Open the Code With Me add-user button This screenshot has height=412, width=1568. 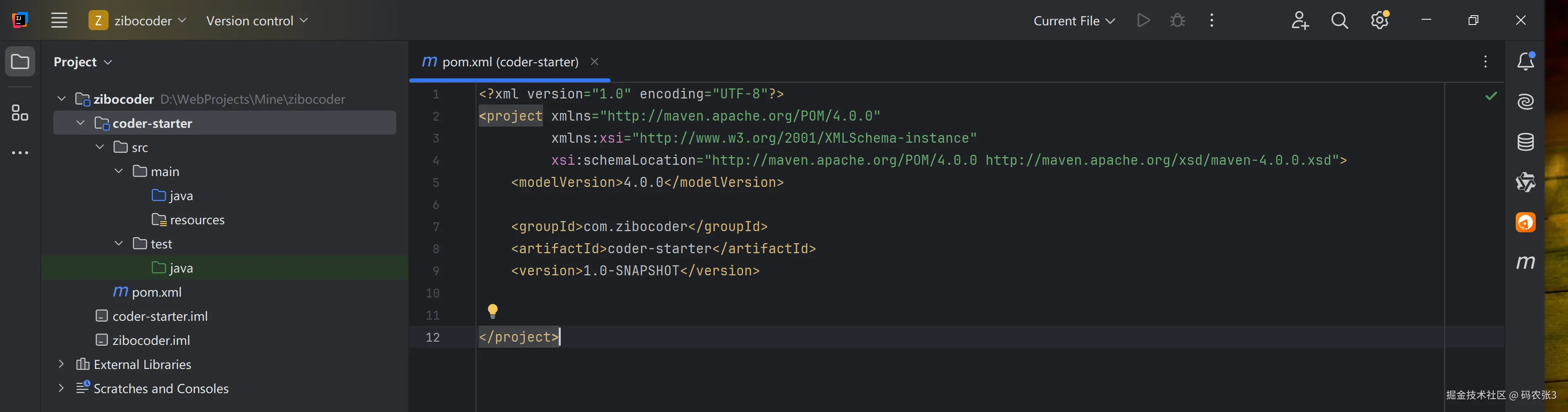click(1300, 20)
